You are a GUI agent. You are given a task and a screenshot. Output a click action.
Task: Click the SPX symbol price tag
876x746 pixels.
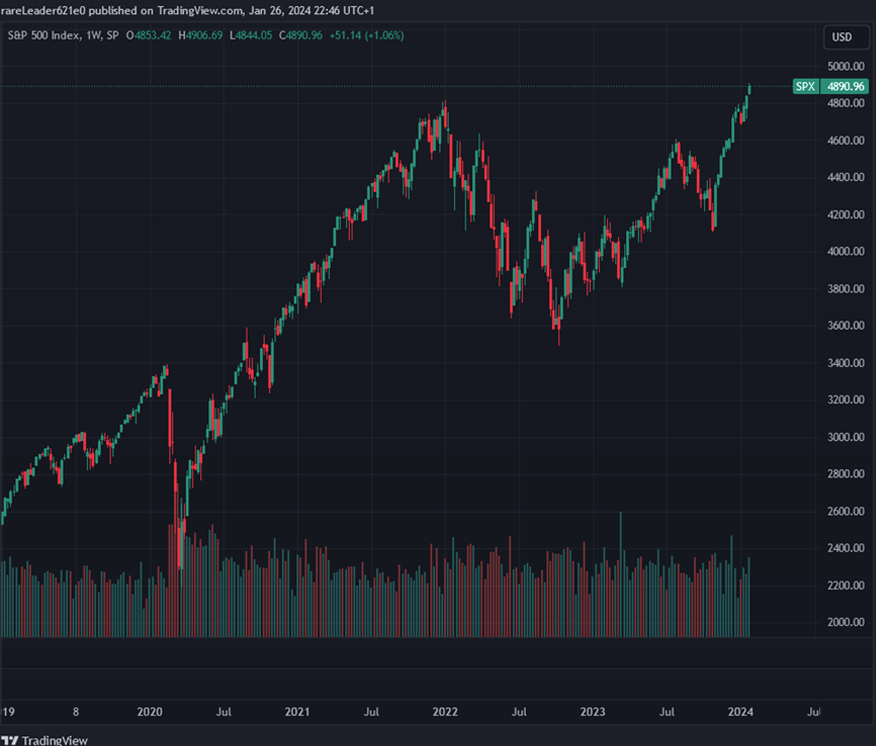(804, 87)
